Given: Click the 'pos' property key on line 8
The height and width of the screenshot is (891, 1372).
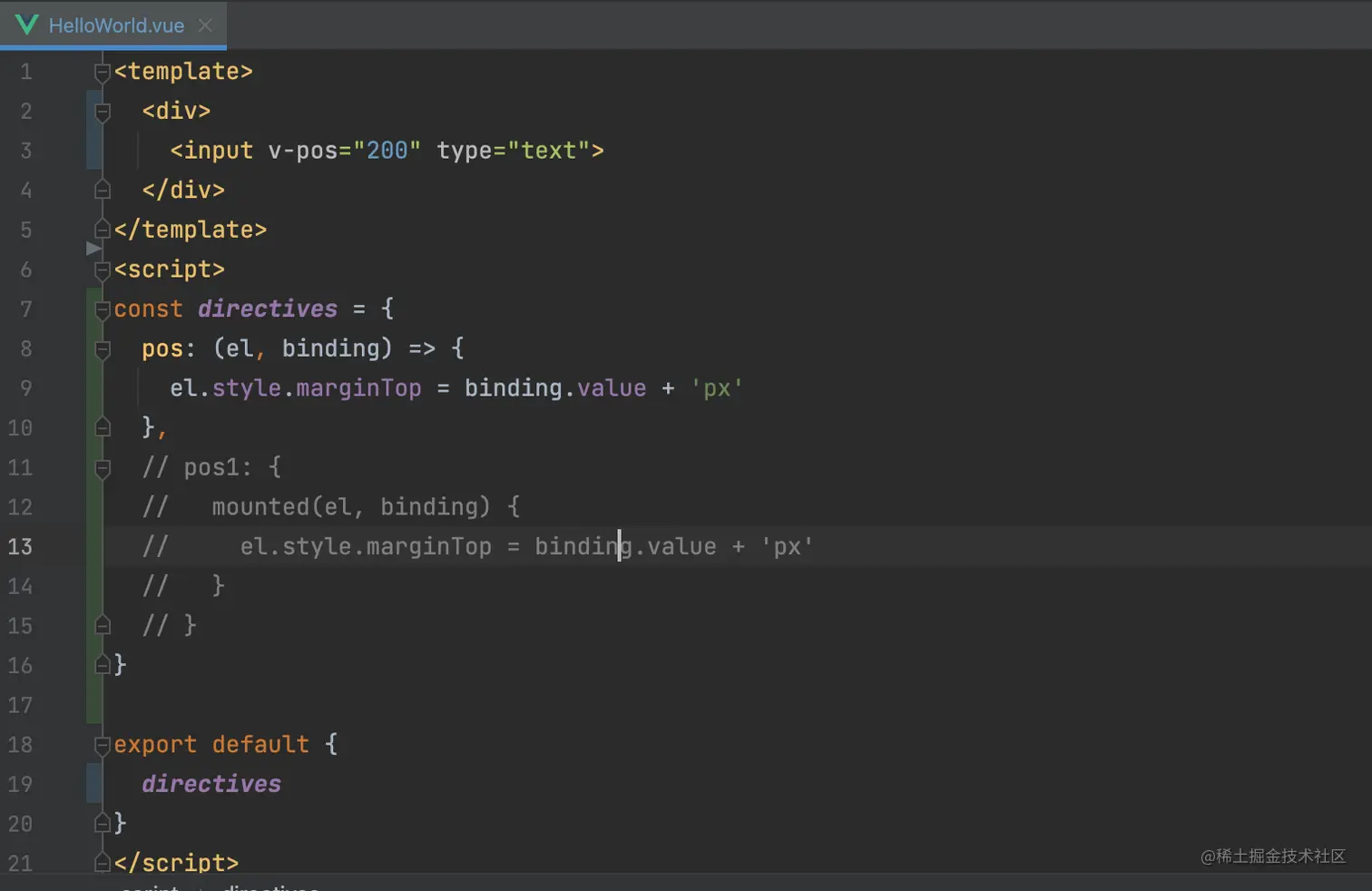Looking at the screenshot, I should click(163, 348).
